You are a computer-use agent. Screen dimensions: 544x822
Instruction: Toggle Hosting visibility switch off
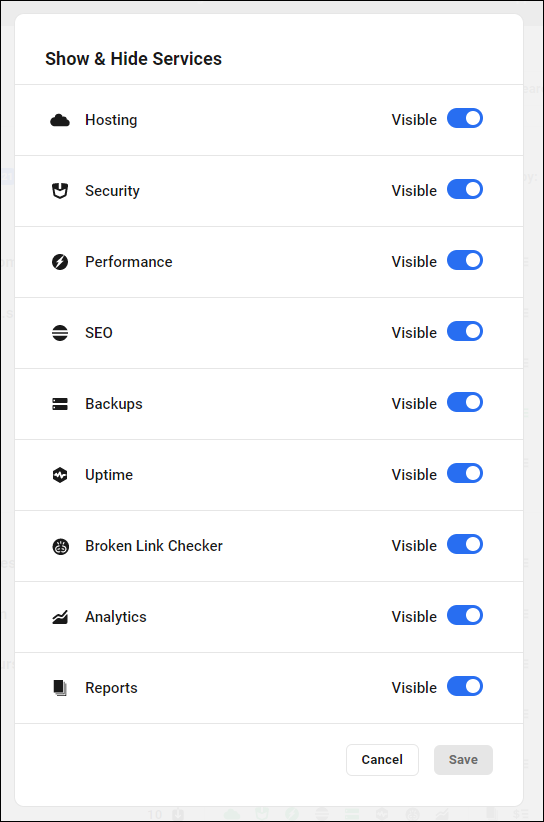pos(465,118)
